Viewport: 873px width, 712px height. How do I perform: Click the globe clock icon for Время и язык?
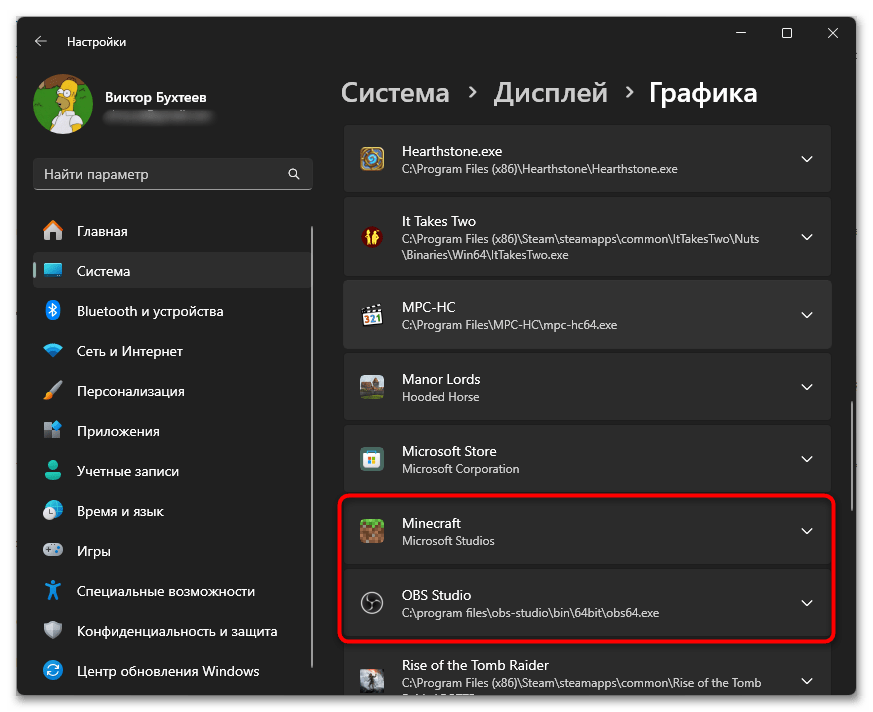click(x=53, y=510)
